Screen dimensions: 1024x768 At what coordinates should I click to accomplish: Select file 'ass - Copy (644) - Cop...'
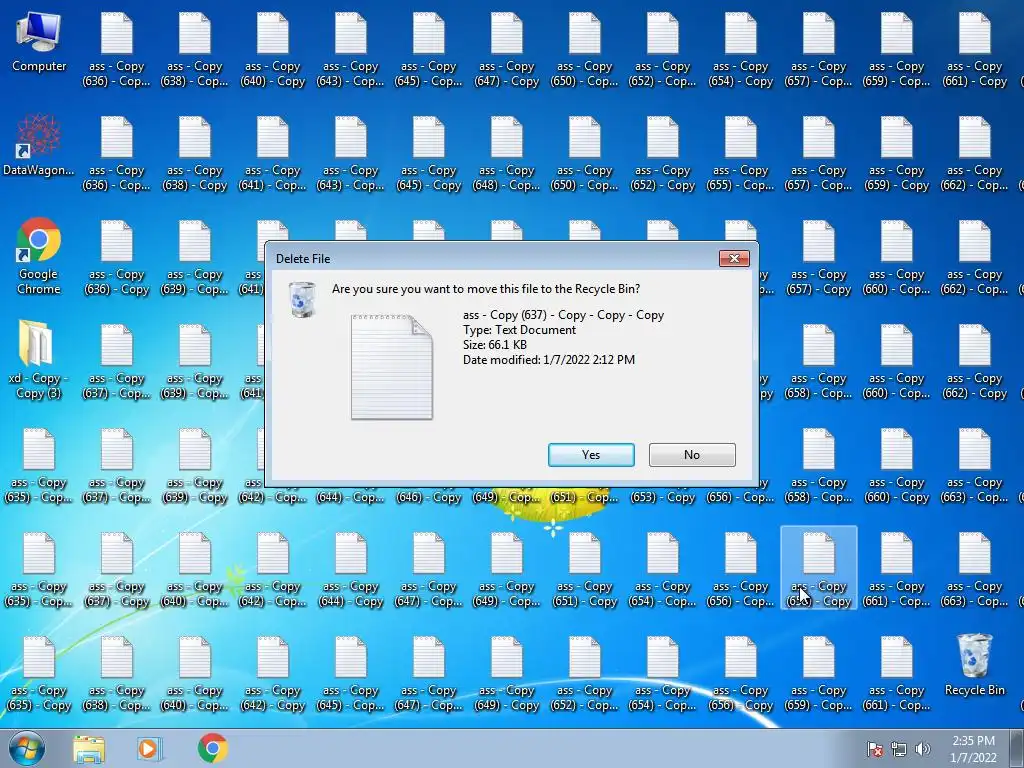351,497
